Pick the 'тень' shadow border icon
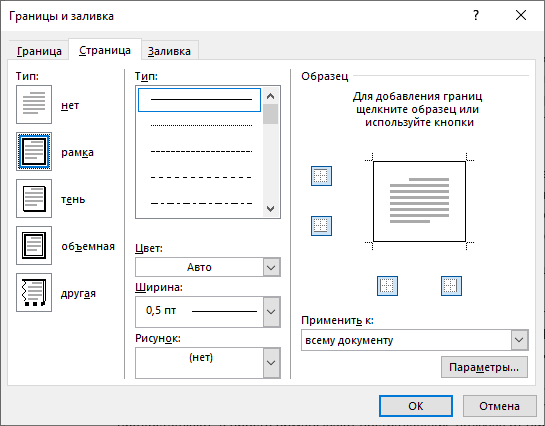 coord(34,198)
